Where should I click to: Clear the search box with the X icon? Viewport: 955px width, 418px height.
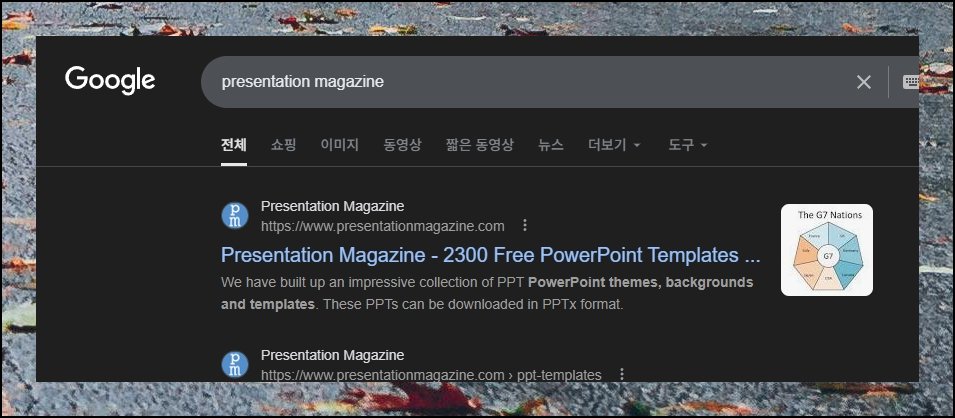864,82
